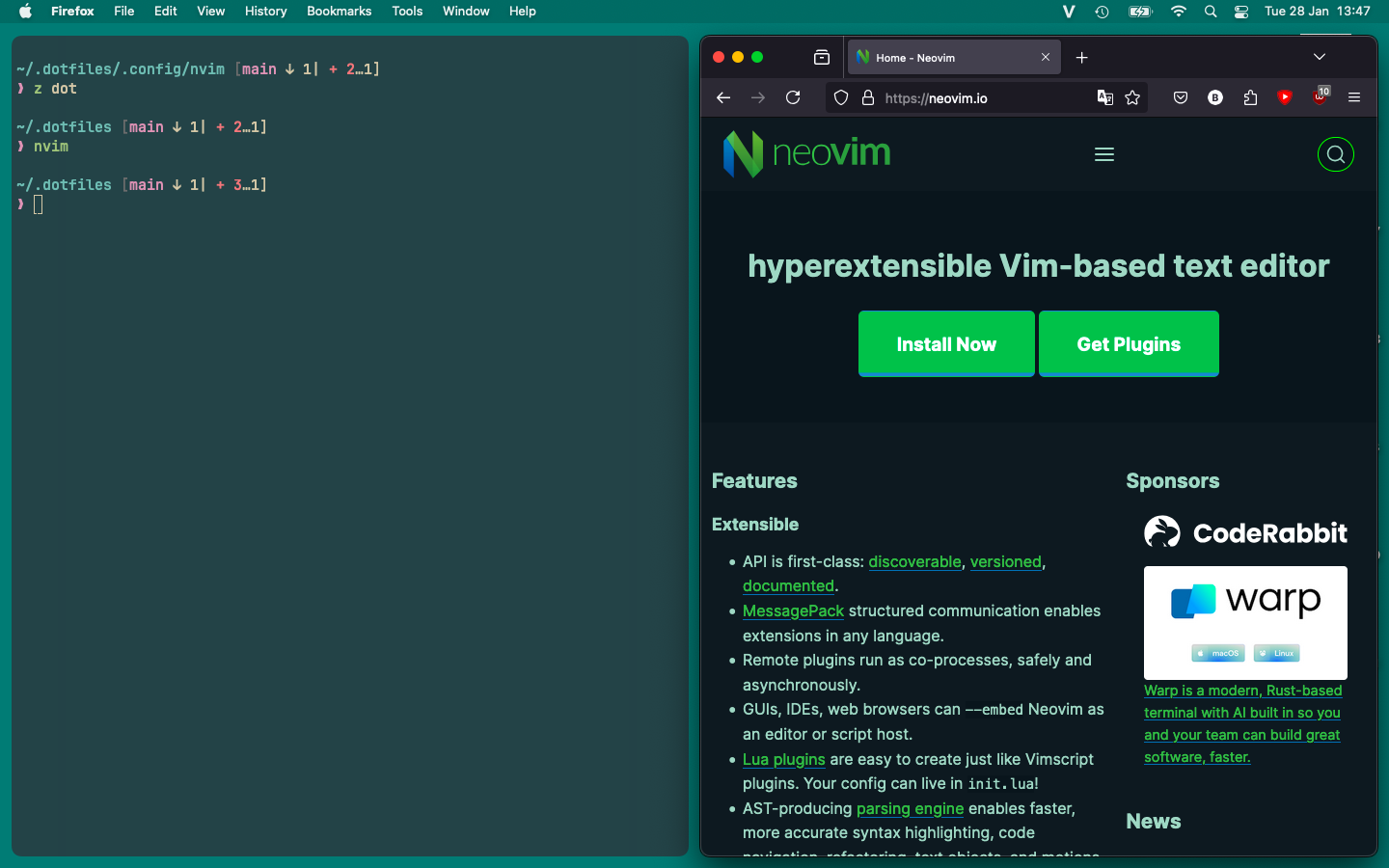This screenshot has width=1389, height=868.
Task: Click the warp sponsor banner image
Action: 1245,622
